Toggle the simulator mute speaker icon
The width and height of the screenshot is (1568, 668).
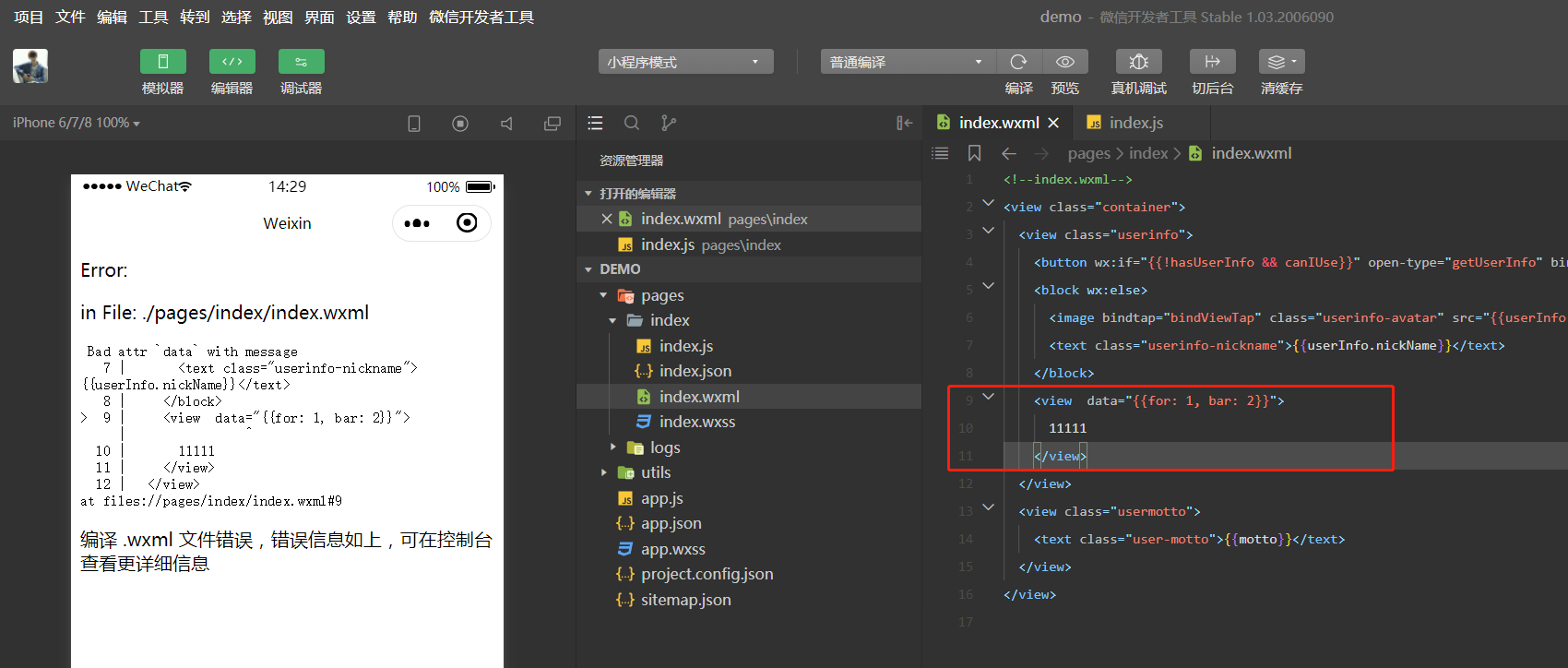(x=506, y=124)
